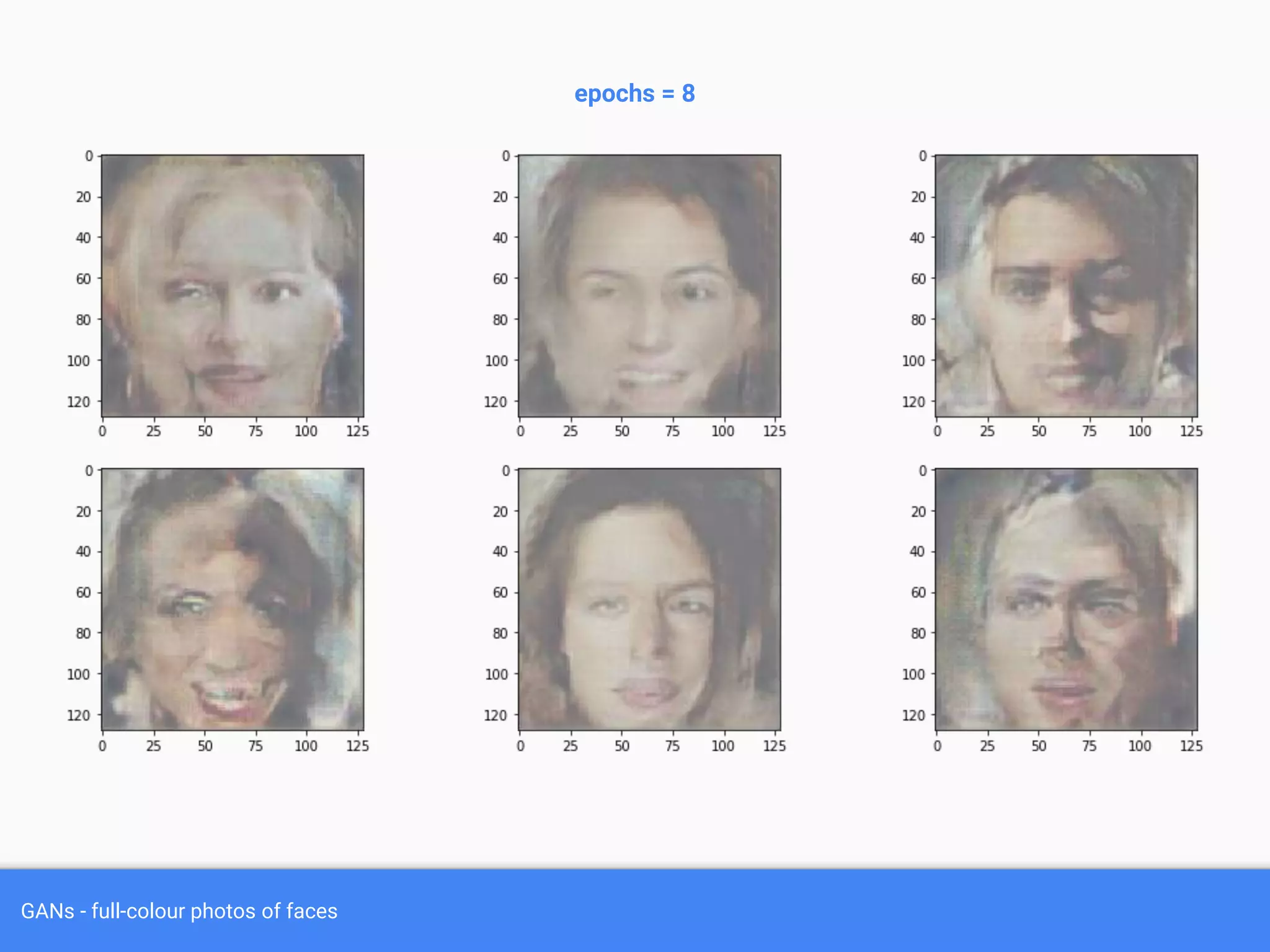Click y-axis label 20 of top-right plot
The width and height of the screenshot is (1270, 952).
[918, 197]
